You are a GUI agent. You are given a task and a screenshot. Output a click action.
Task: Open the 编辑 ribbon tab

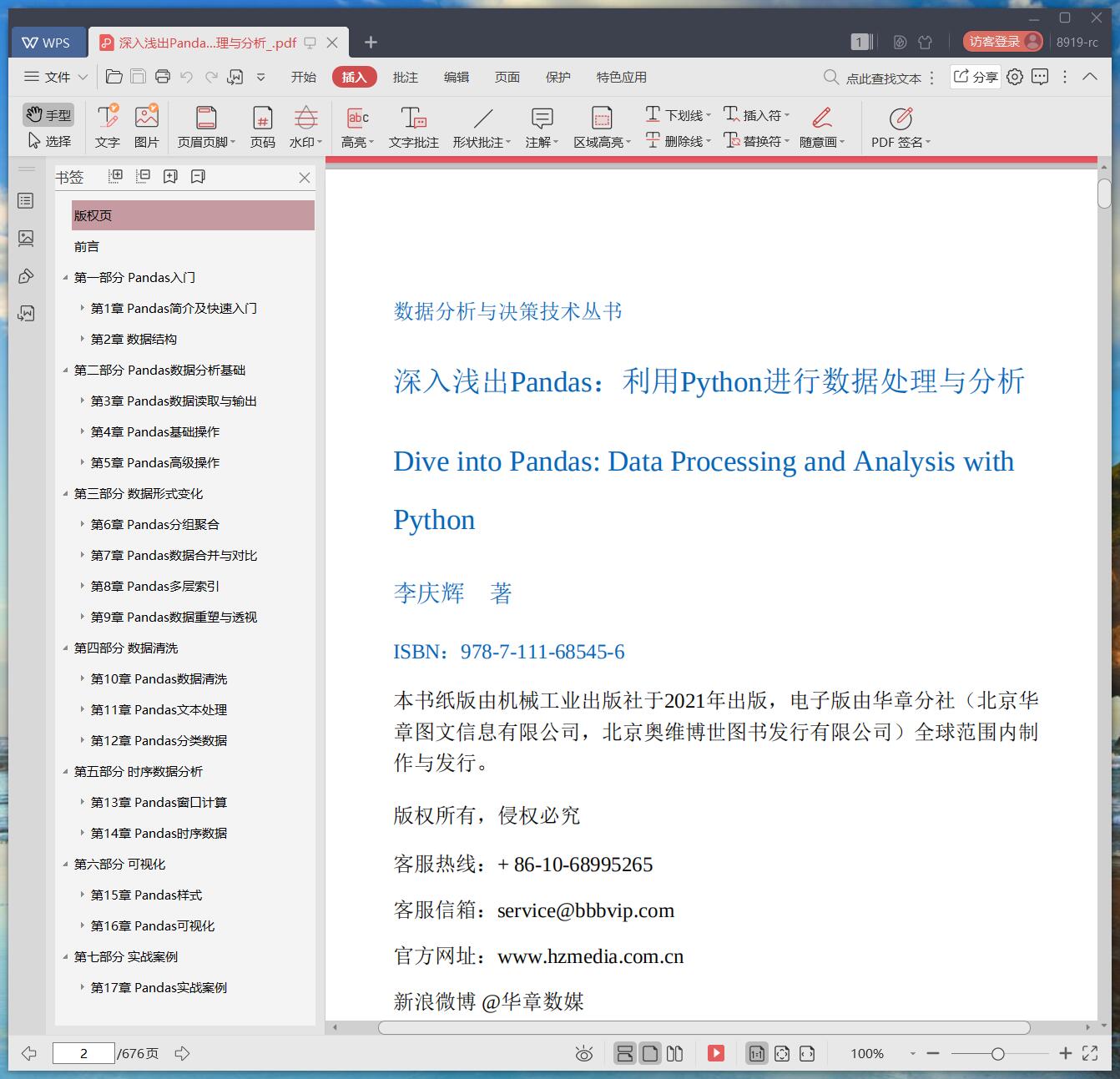point(457,77)
